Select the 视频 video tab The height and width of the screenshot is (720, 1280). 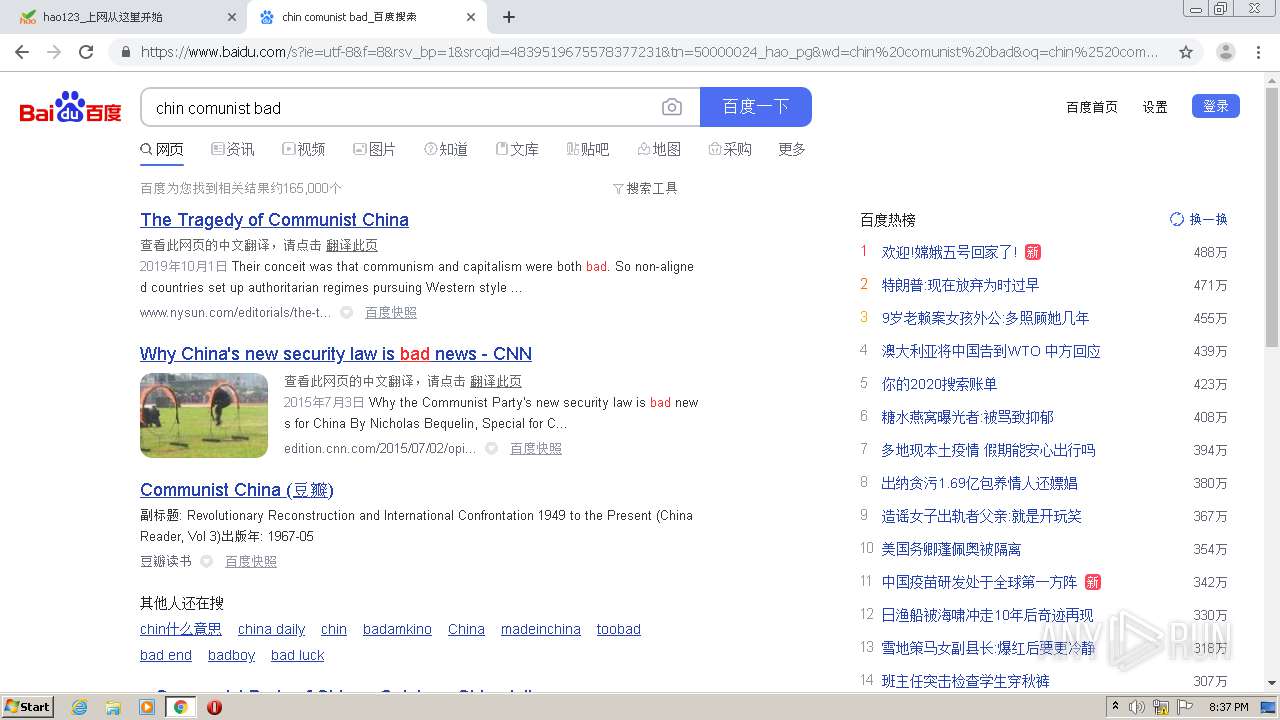click(x=304, y=149)
